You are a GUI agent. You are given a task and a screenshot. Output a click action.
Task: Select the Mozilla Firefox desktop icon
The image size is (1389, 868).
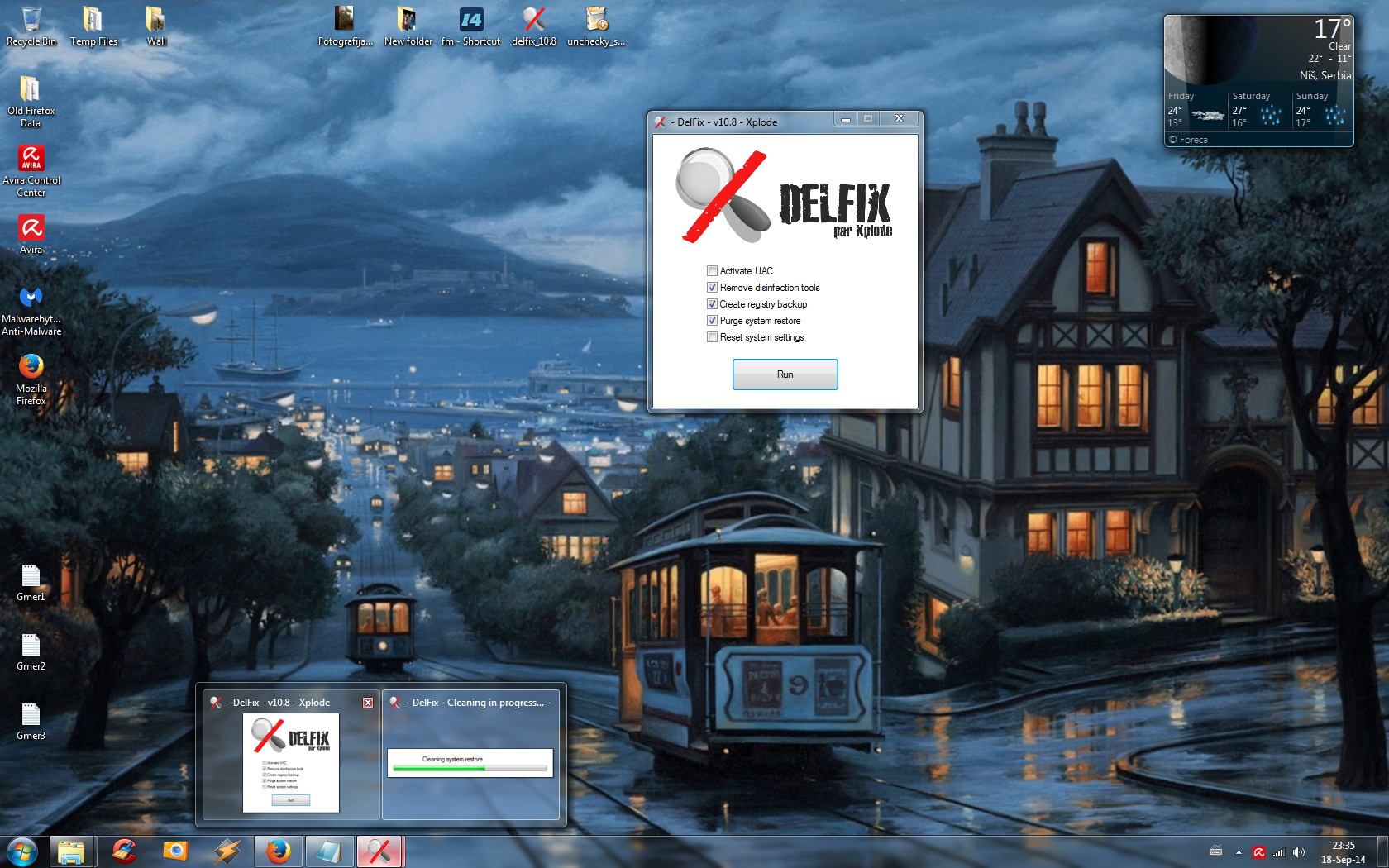tap(31, 379)
